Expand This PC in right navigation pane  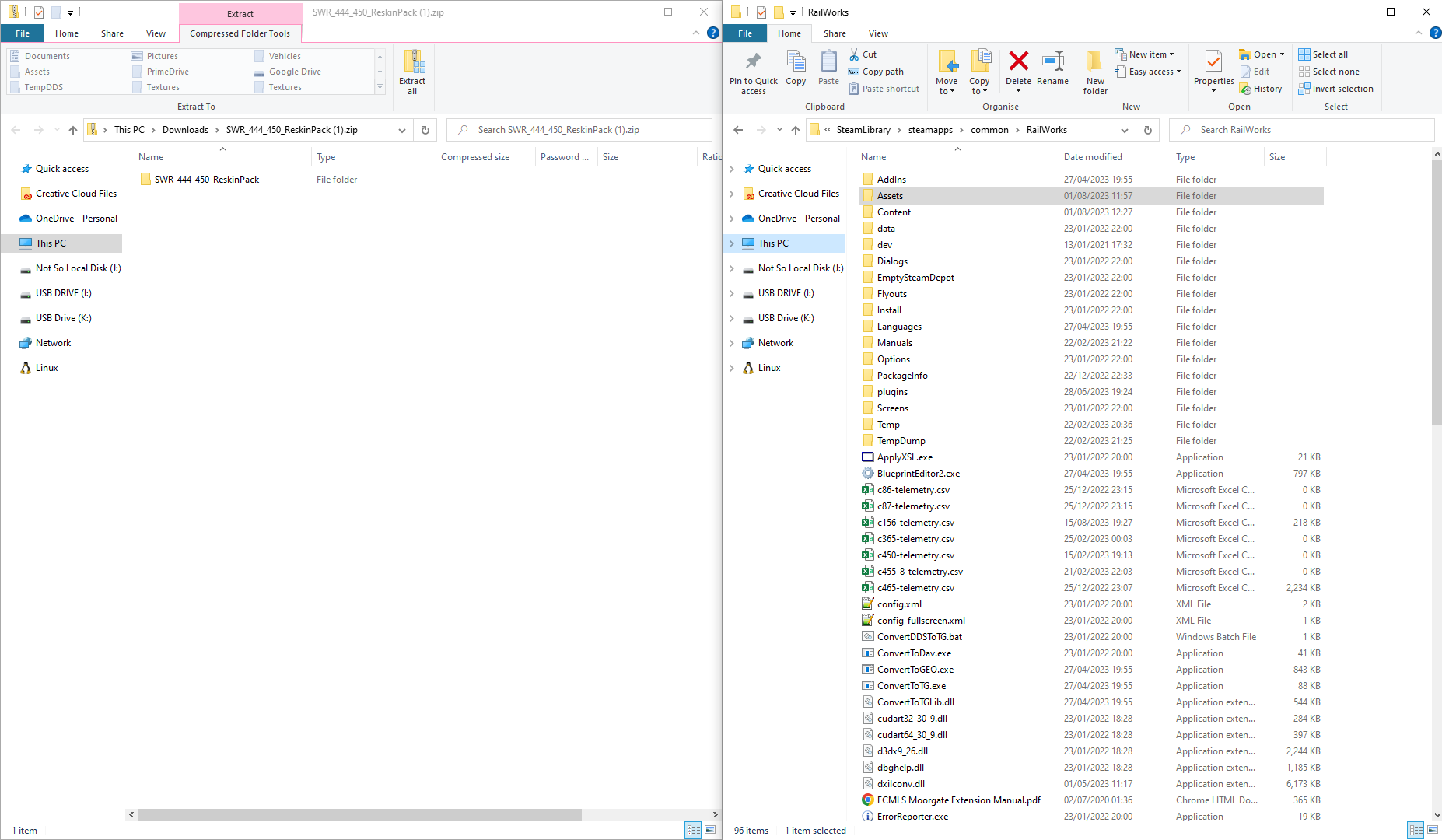point(731,243)
